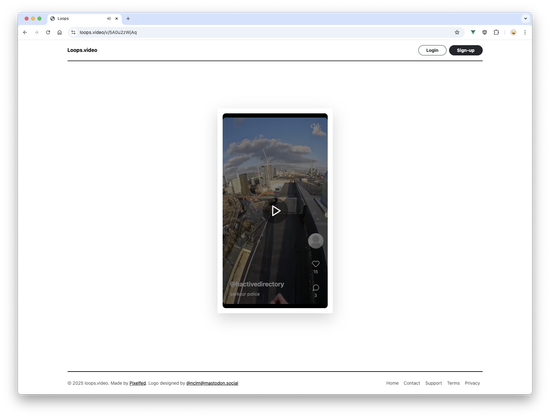Open the Terms footer link

[453, 383]
